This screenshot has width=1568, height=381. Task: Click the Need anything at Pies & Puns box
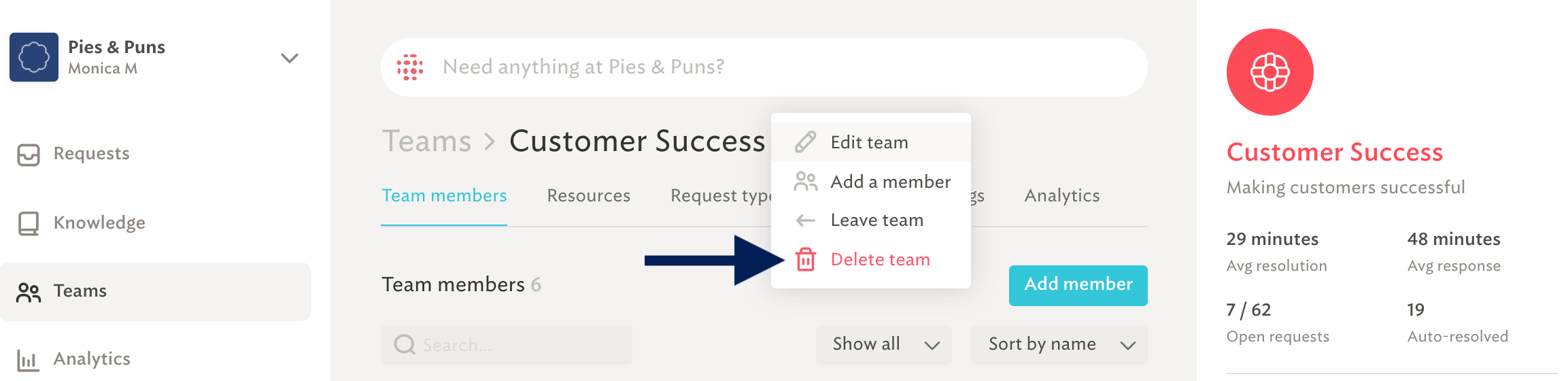764,67
